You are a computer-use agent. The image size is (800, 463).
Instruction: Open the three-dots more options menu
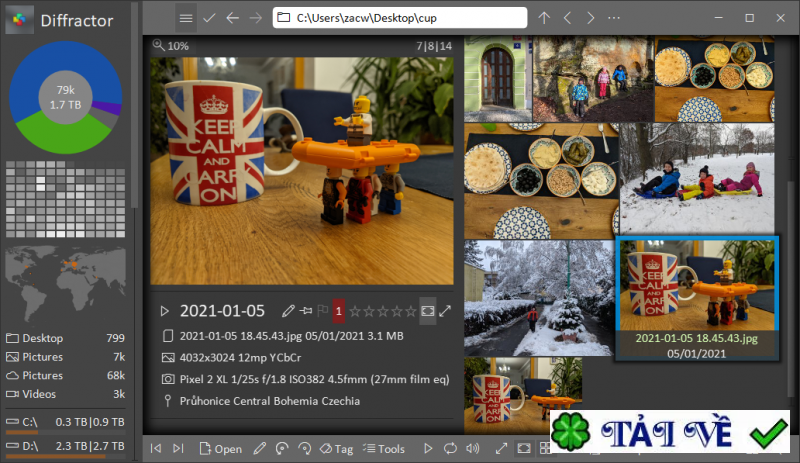pyautogui.click(x=614, y=18)
